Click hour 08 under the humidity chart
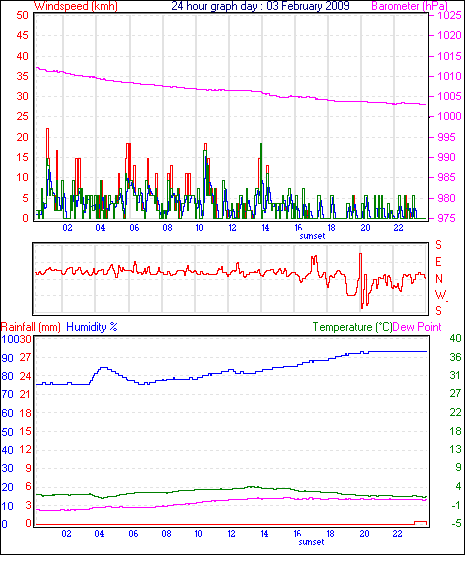Image resolution: width=466 pixels, height=566 pixels. (166, 534)
